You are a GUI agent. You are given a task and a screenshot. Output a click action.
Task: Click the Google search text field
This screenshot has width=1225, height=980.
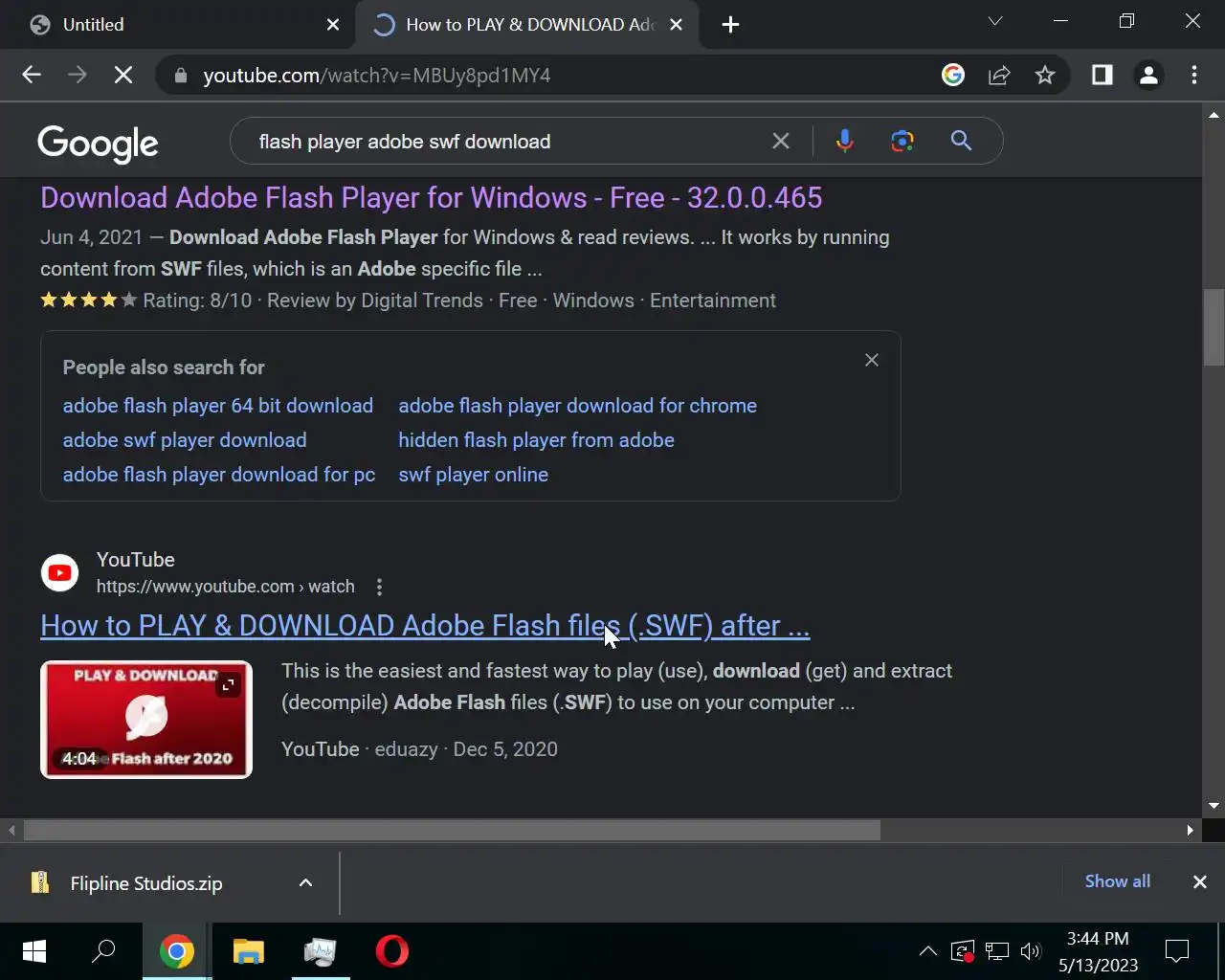pos(507,142)
